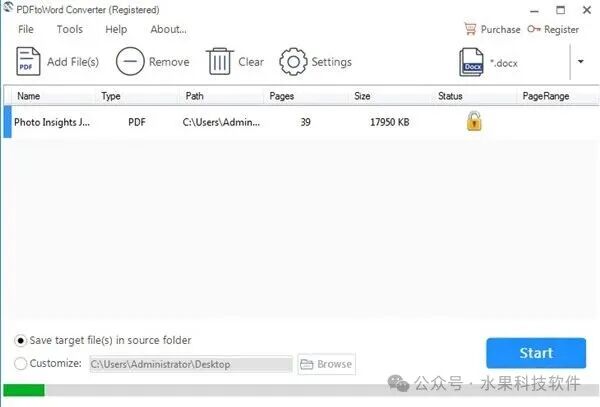Sort by the Pages column header
Viewport: 600px width, 407px height.
pyautogui.click(x=281, y=96)
